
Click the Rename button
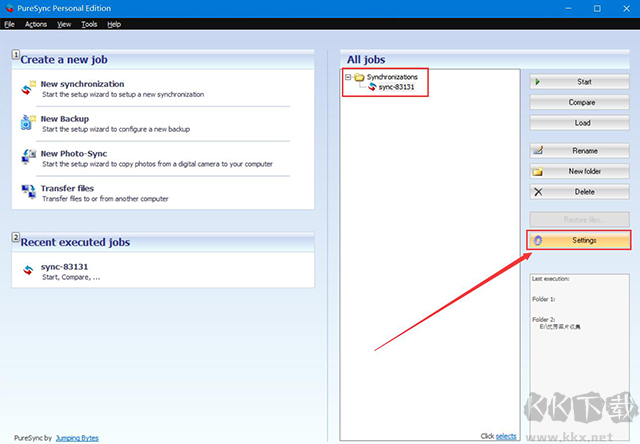click(x=579, y=151)
